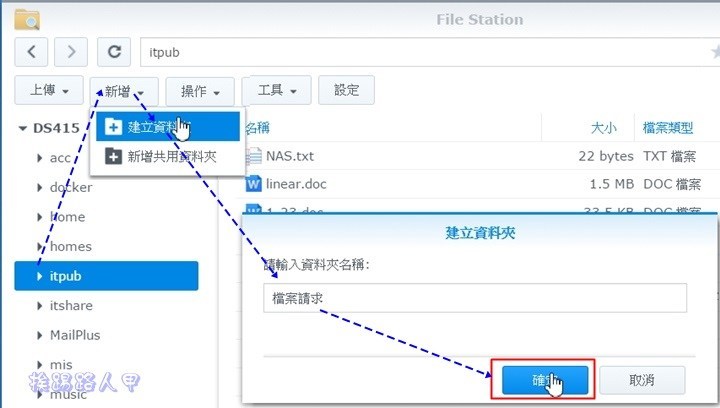
Task: Select 新增共用資料夾 from the menu
Action: (x=168, y=156)
